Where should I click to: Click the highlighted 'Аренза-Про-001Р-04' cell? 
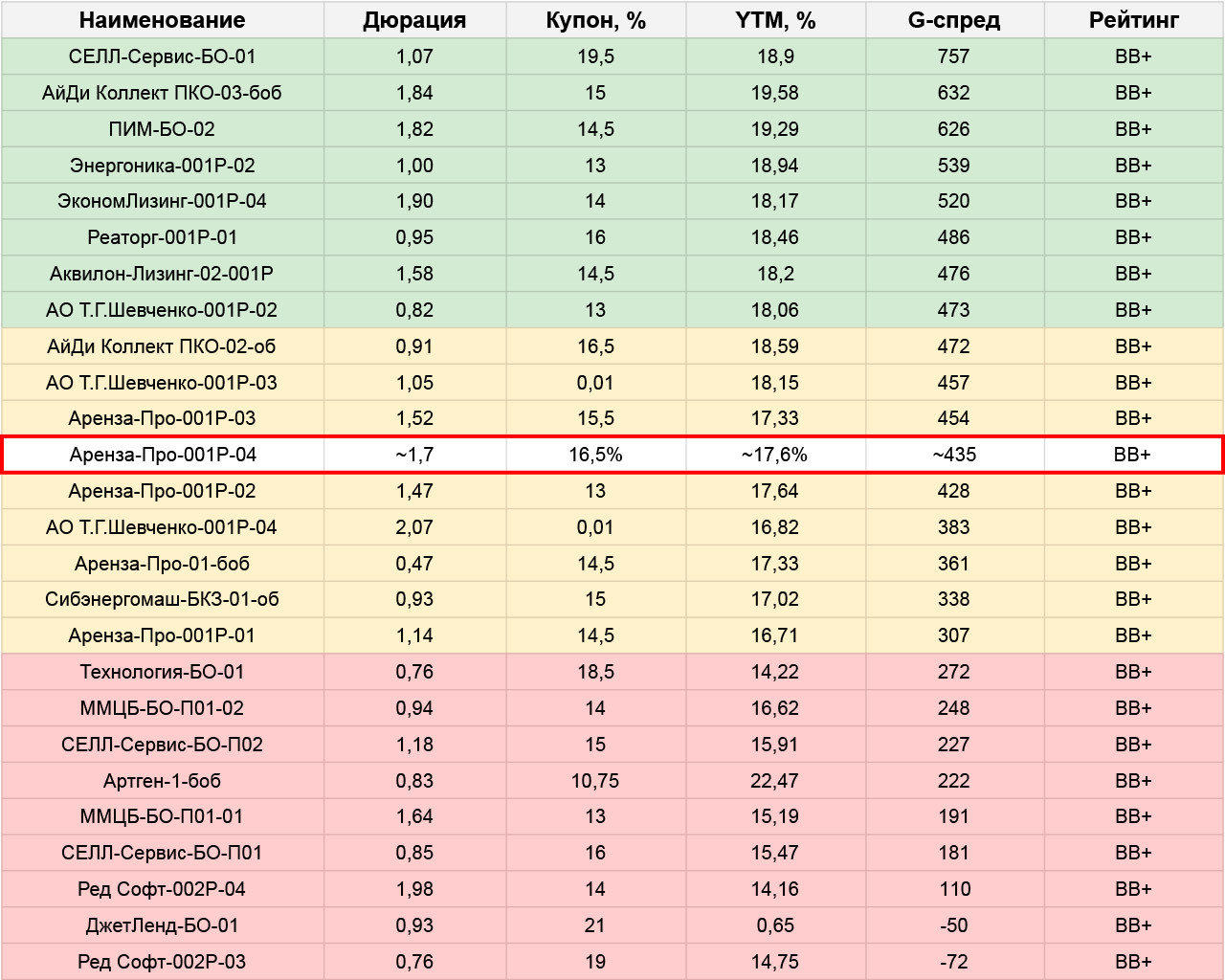pyautogui.click(x=163, y=455)
